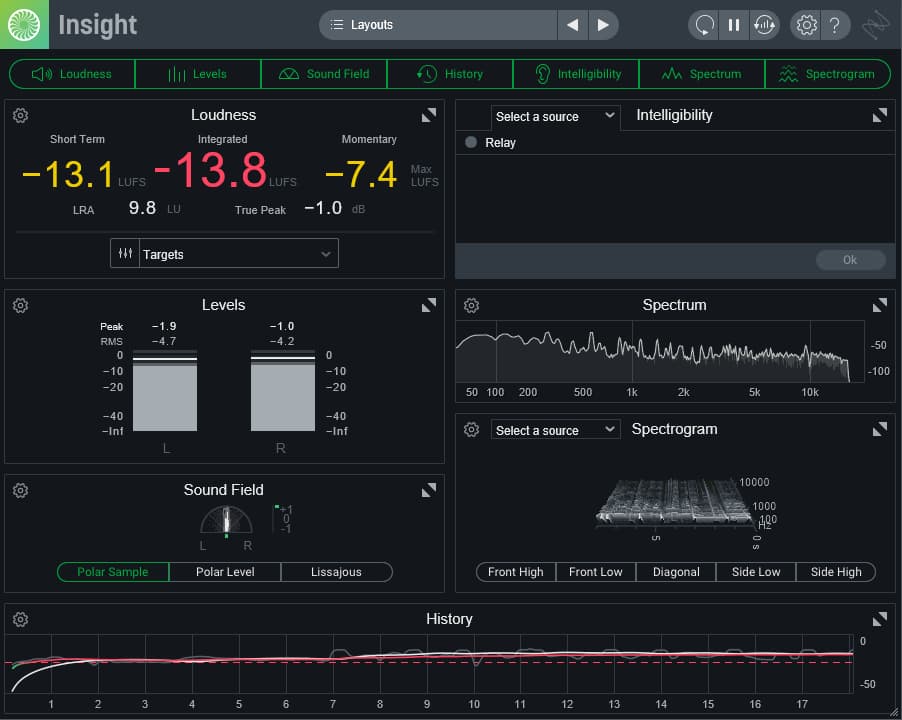Click the Ok button in Intelligibility
902x720 pixels.
(x=850, y=260)
